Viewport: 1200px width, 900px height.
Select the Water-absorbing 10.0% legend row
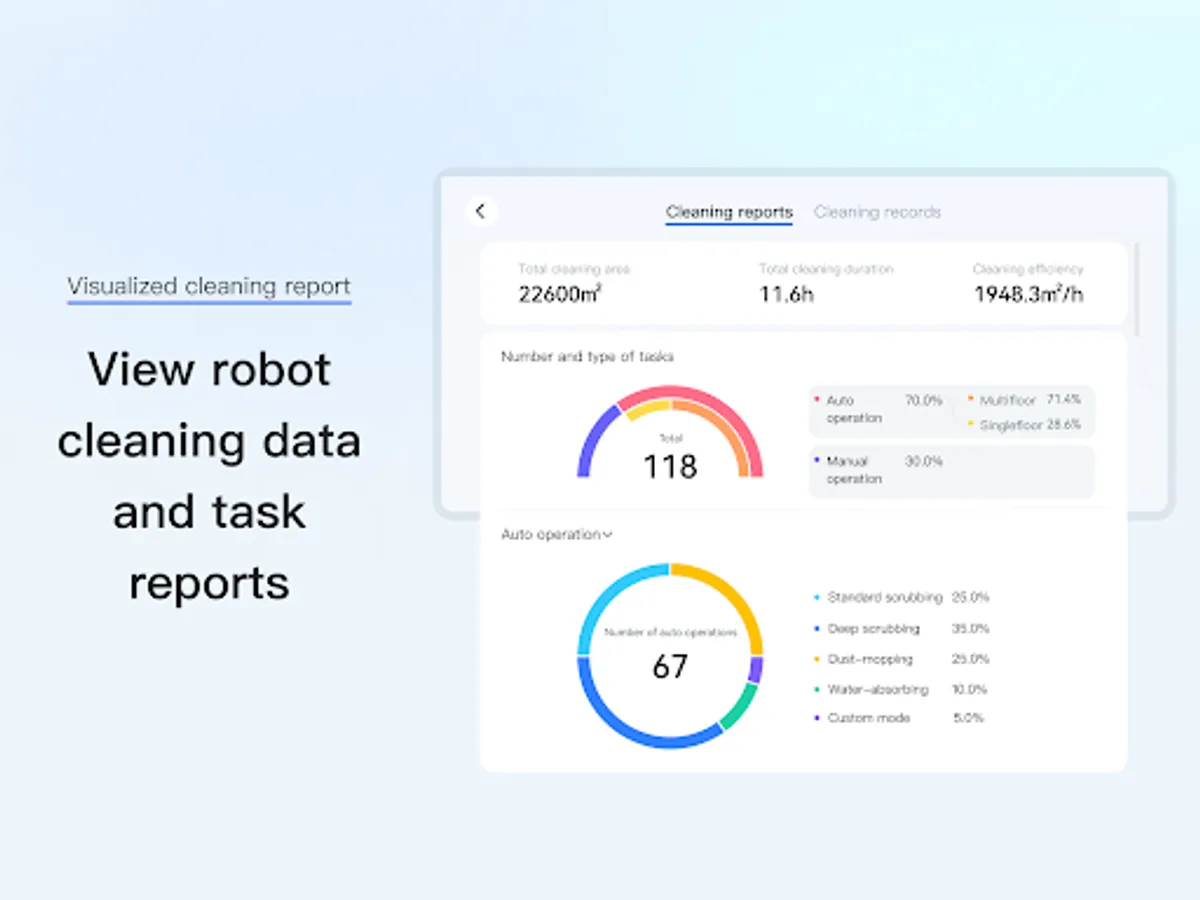point(902,689)
